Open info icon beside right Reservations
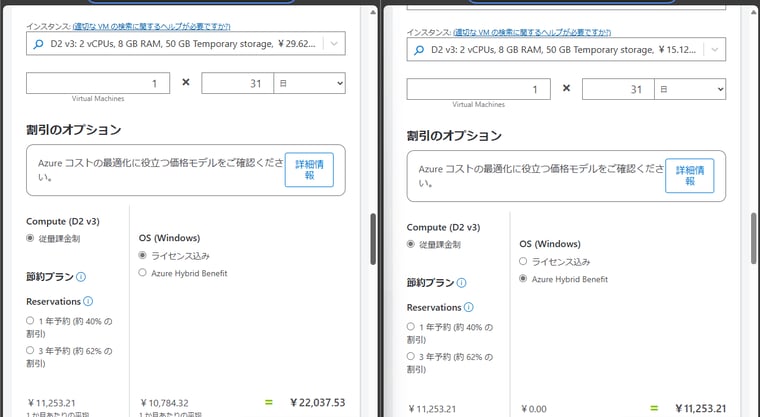 click(468, 307)
